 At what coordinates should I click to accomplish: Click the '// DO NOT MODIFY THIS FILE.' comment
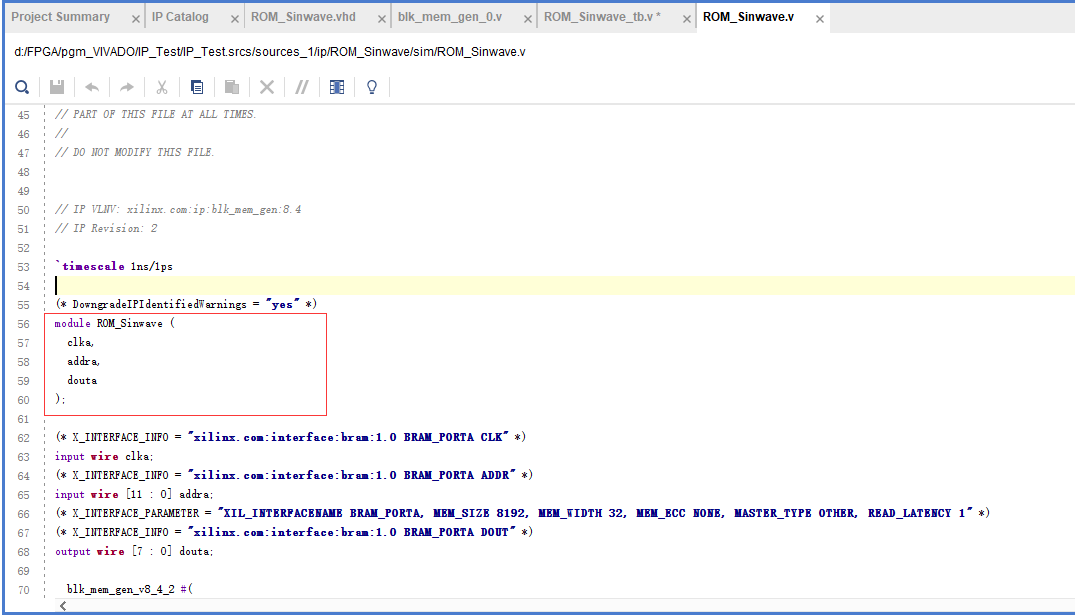coord(134,152)
